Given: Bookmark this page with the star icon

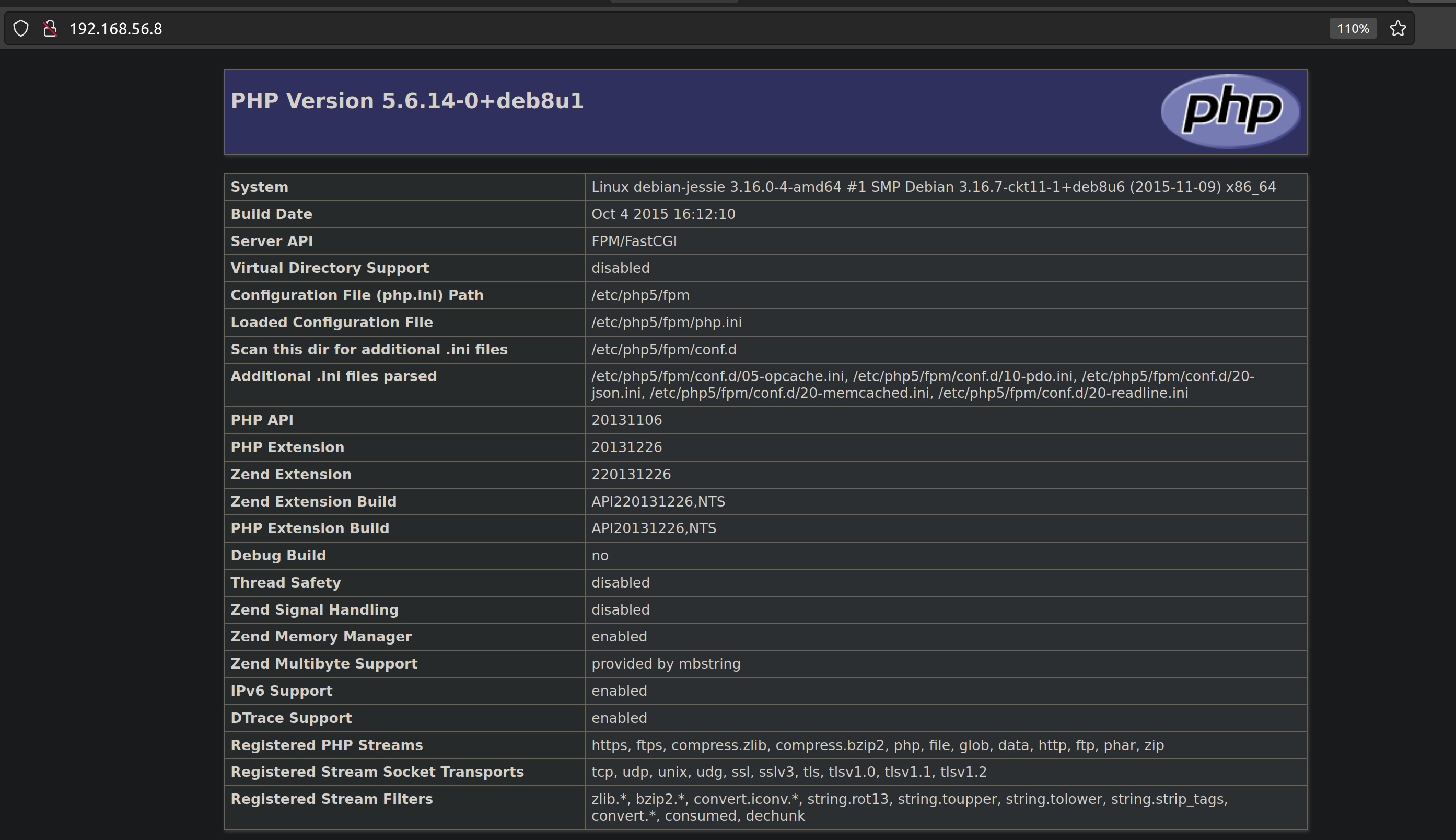Looking at the screenshot, I should pyautogui.click(x=1398, y=28).
